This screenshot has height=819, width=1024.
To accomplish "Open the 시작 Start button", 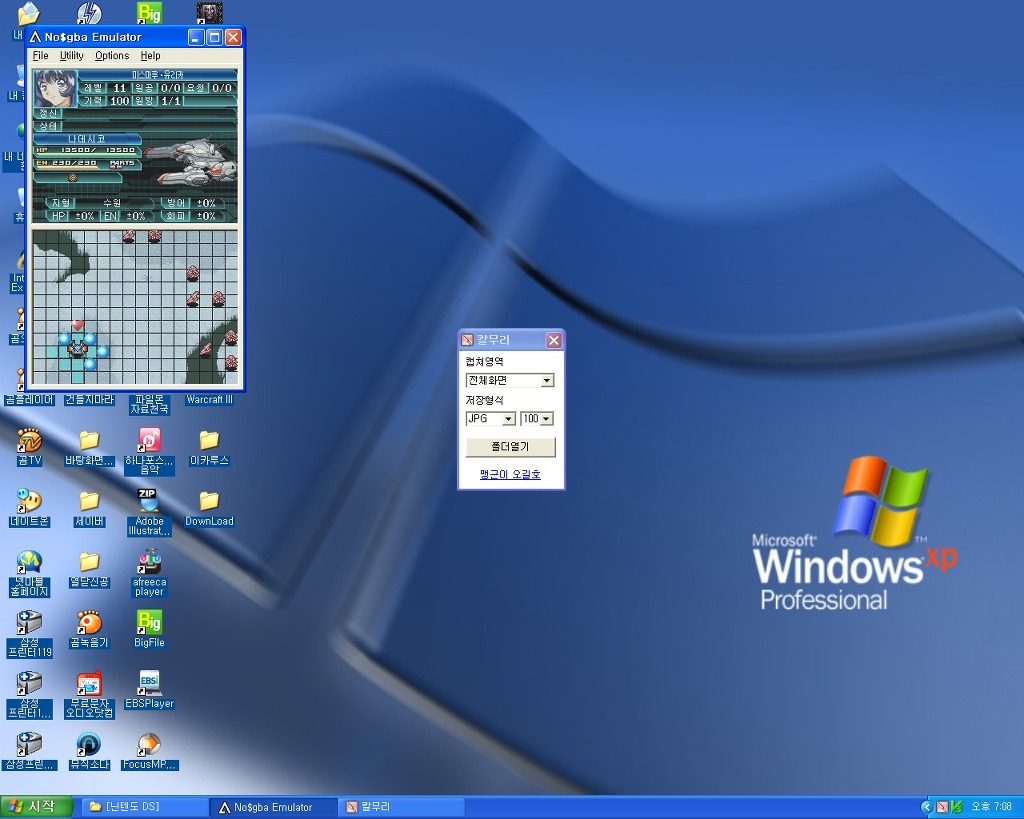I will [x=36, y=807].
